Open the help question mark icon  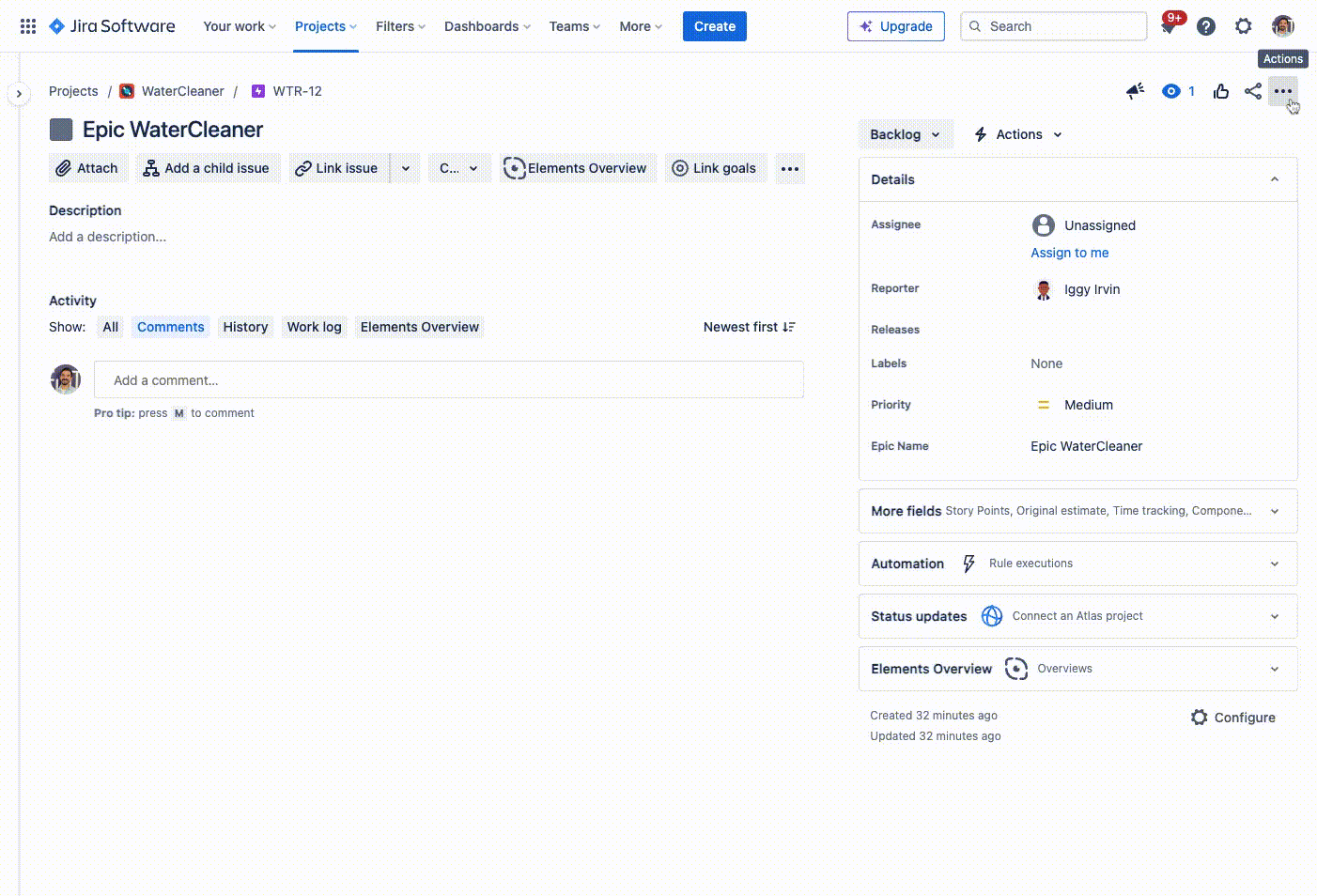pos(1206,26)
